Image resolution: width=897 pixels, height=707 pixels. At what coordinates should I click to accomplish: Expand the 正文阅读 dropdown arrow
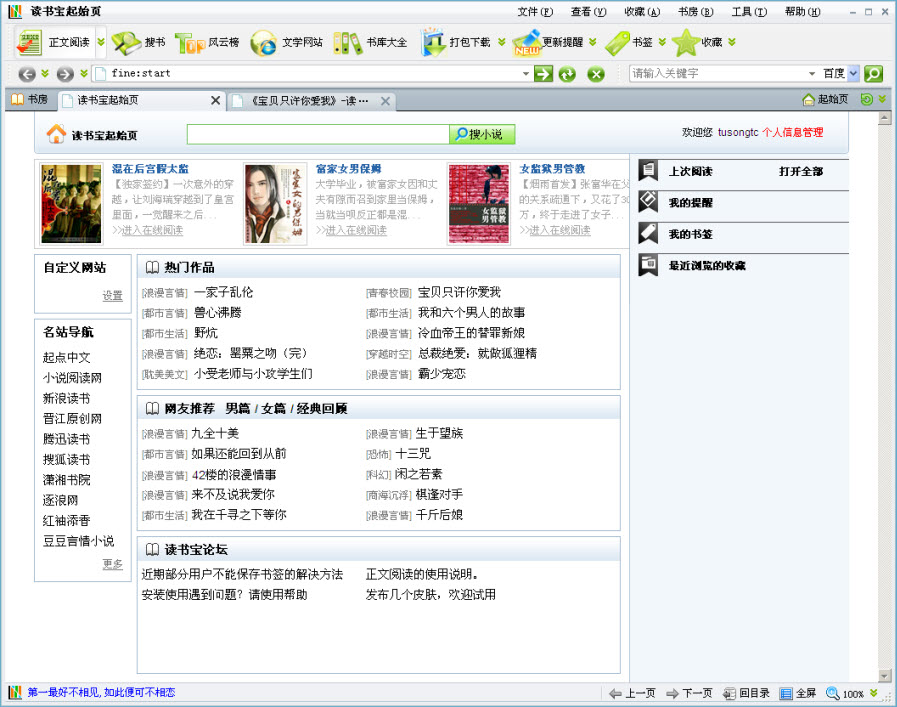click(x=100, y=43)
